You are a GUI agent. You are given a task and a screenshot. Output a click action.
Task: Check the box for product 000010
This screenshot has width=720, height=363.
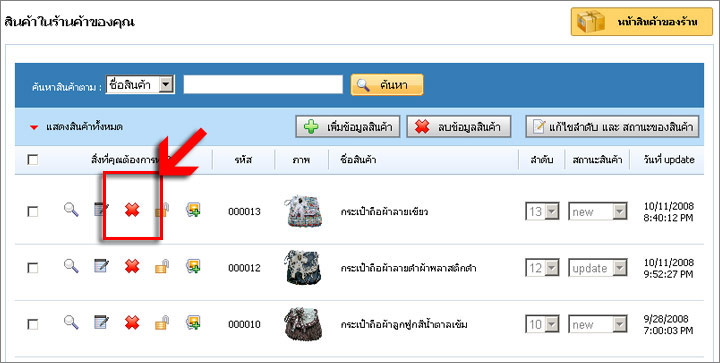click(33, 324)
